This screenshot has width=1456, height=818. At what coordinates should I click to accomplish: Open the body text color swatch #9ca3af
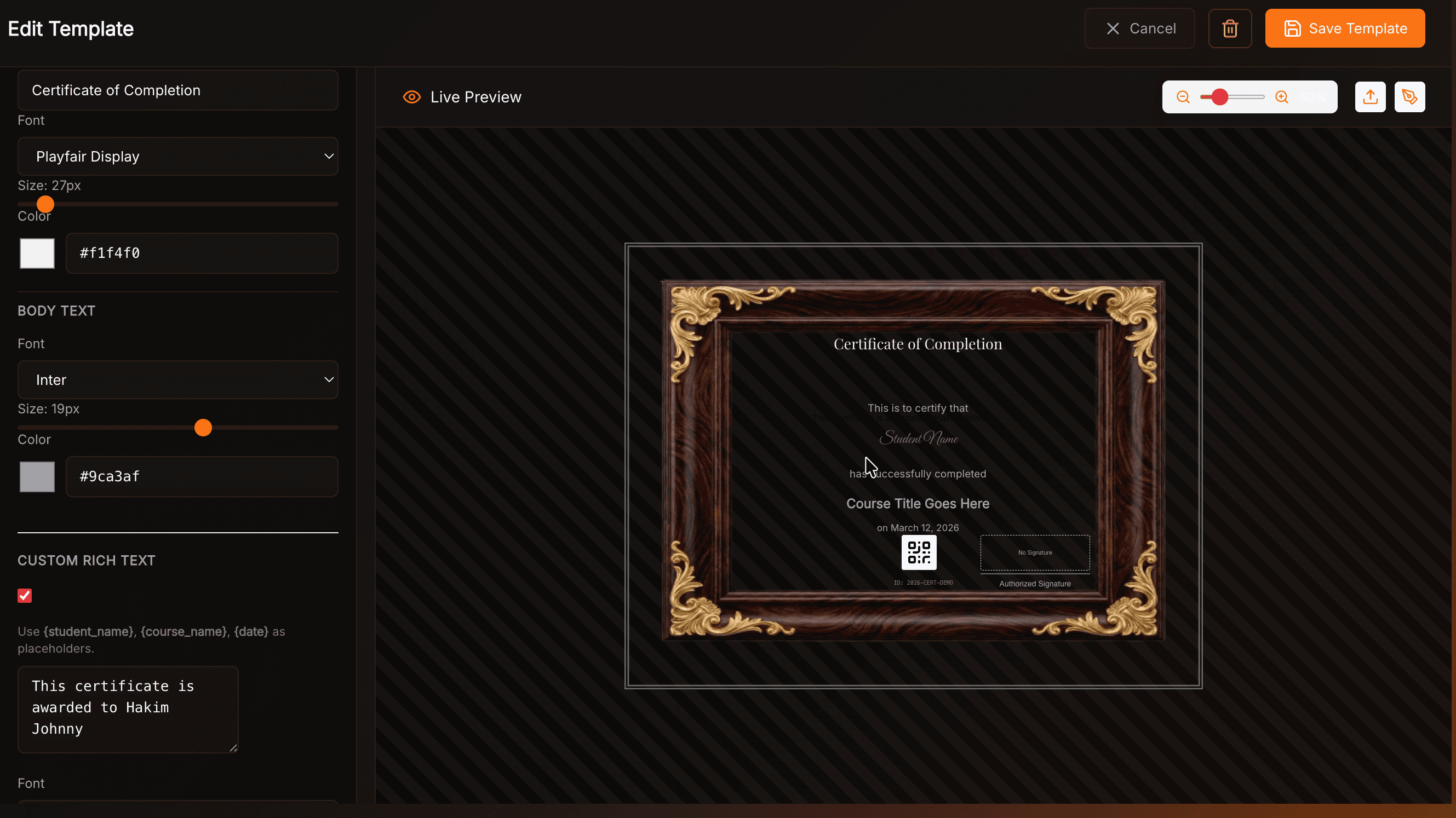pyautogui.click(x=37, y=476)
